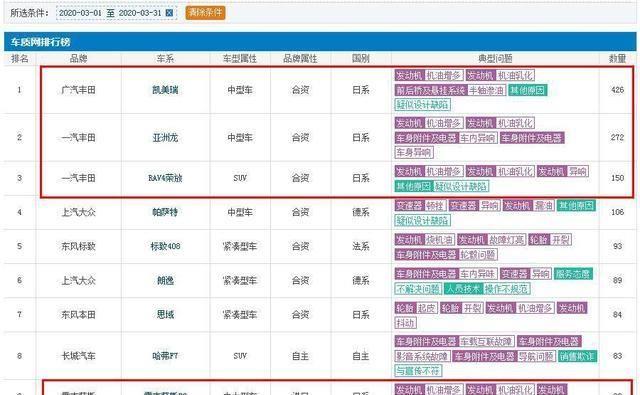Click the 操作不规范 tag in the 朗逸 row

coord(507,289)
